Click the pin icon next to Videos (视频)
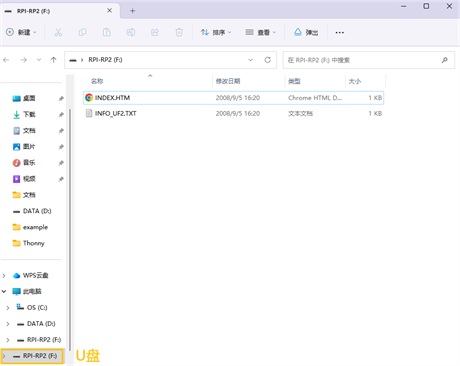Screen dimensions: 460x366 tap(61, 179)
